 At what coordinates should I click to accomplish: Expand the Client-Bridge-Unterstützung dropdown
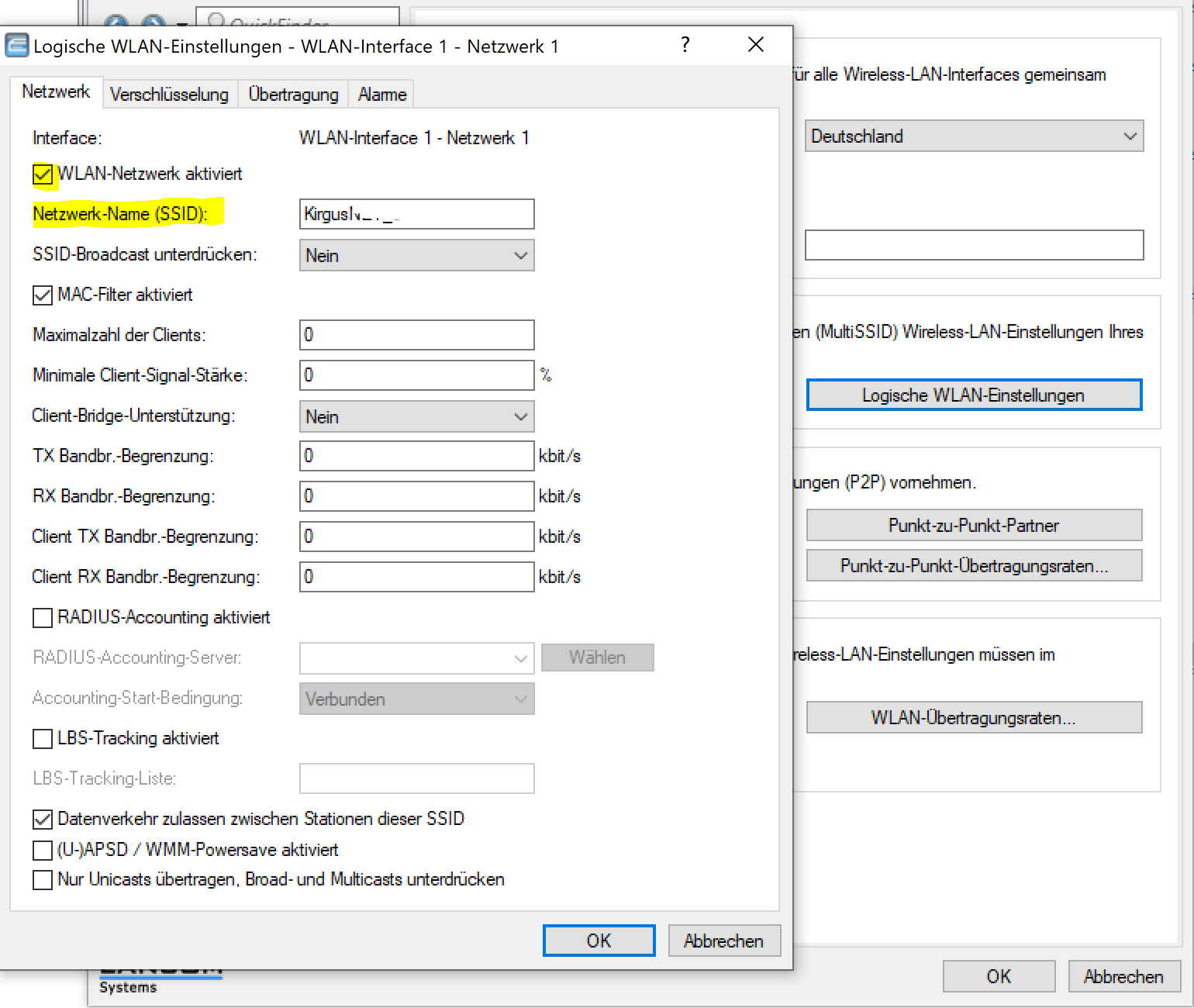[416, 417]
